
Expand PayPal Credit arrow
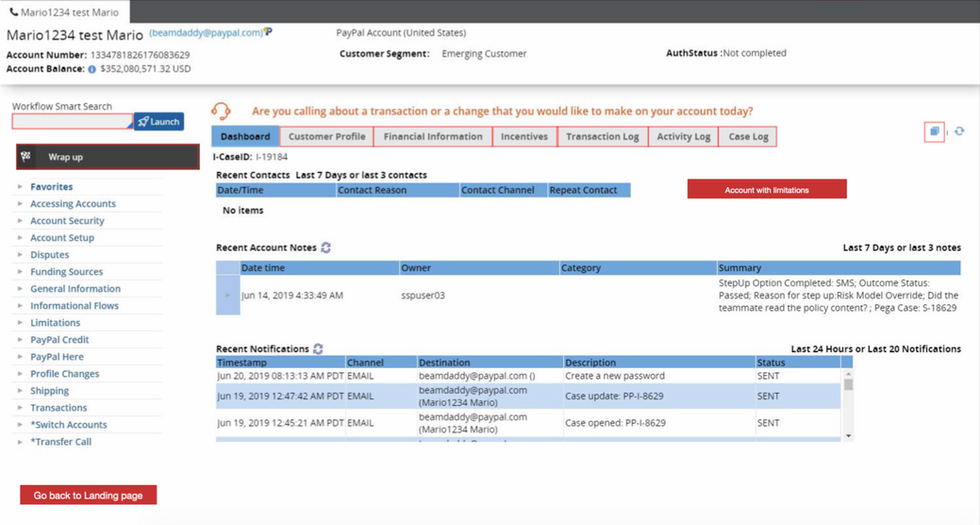(x=20, y=340)
